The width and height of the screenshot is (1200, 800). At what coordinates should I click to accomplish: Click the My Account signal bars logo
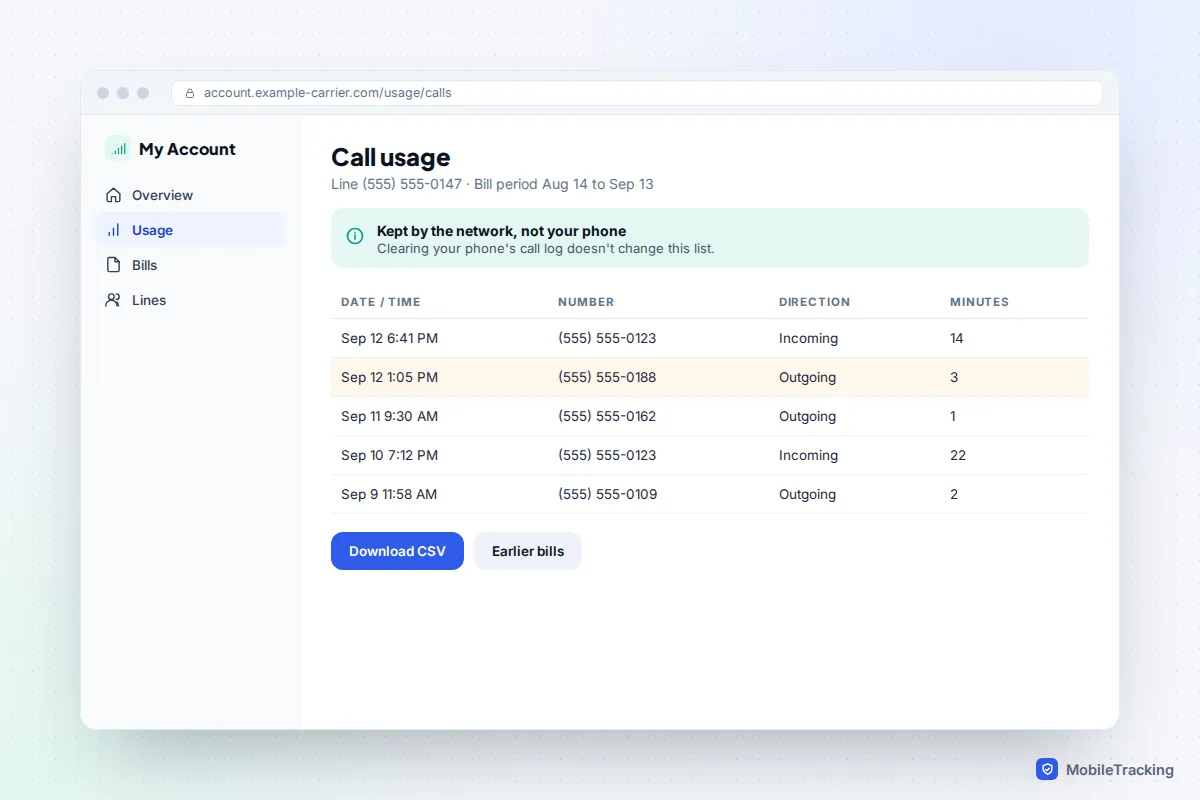point(118,149)
